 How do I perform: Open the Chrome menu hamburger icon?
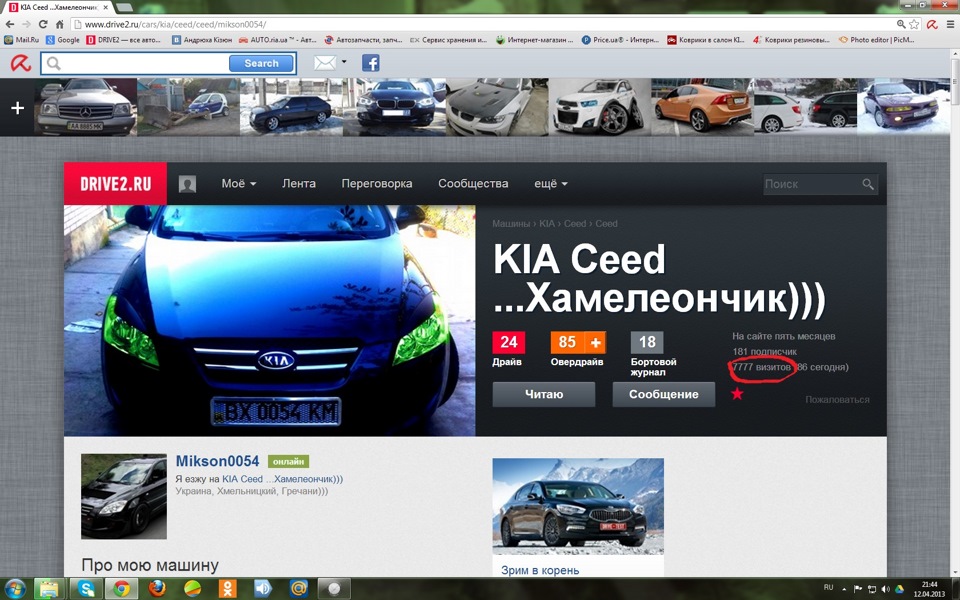951,24
